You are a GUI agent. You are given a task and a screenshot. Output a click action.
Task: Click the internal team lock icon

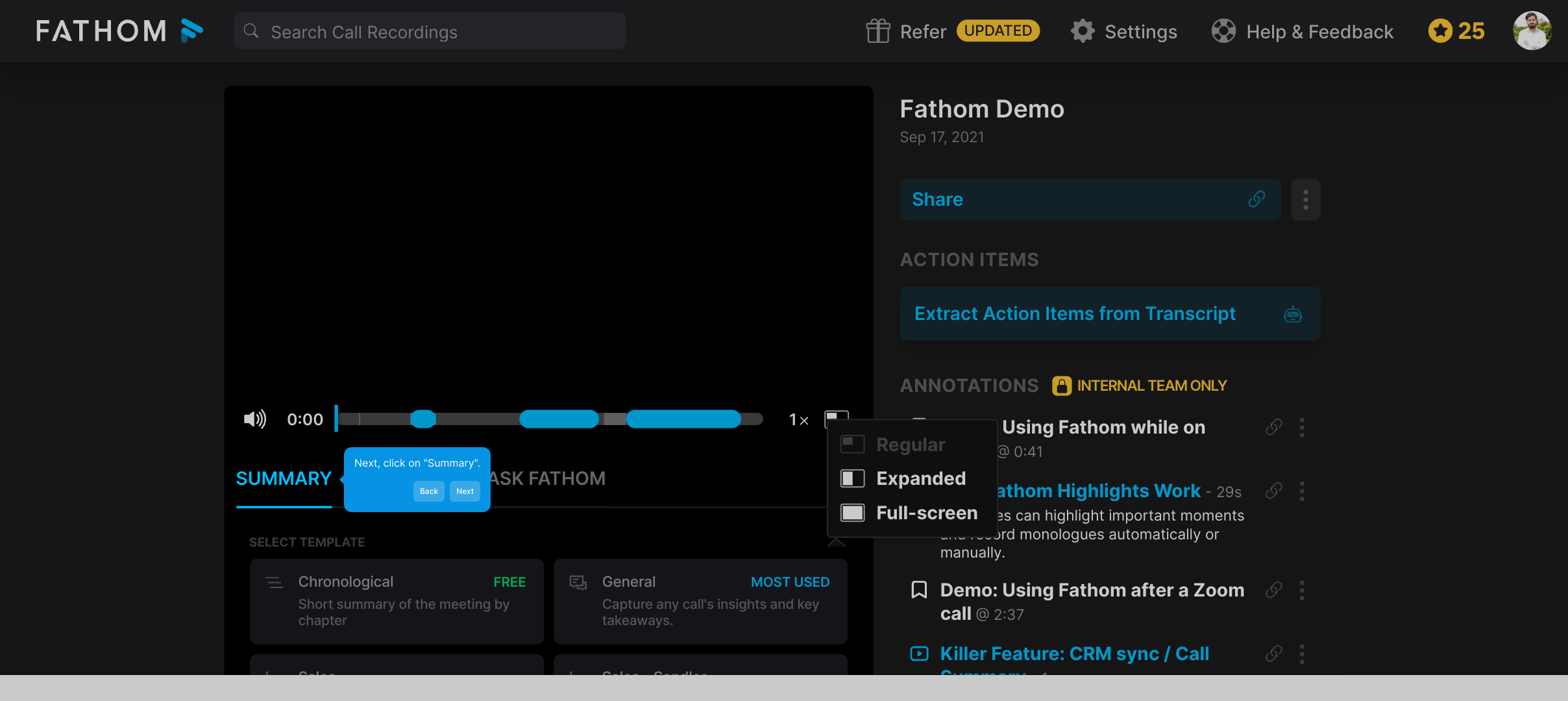[x=1062, y=386]
